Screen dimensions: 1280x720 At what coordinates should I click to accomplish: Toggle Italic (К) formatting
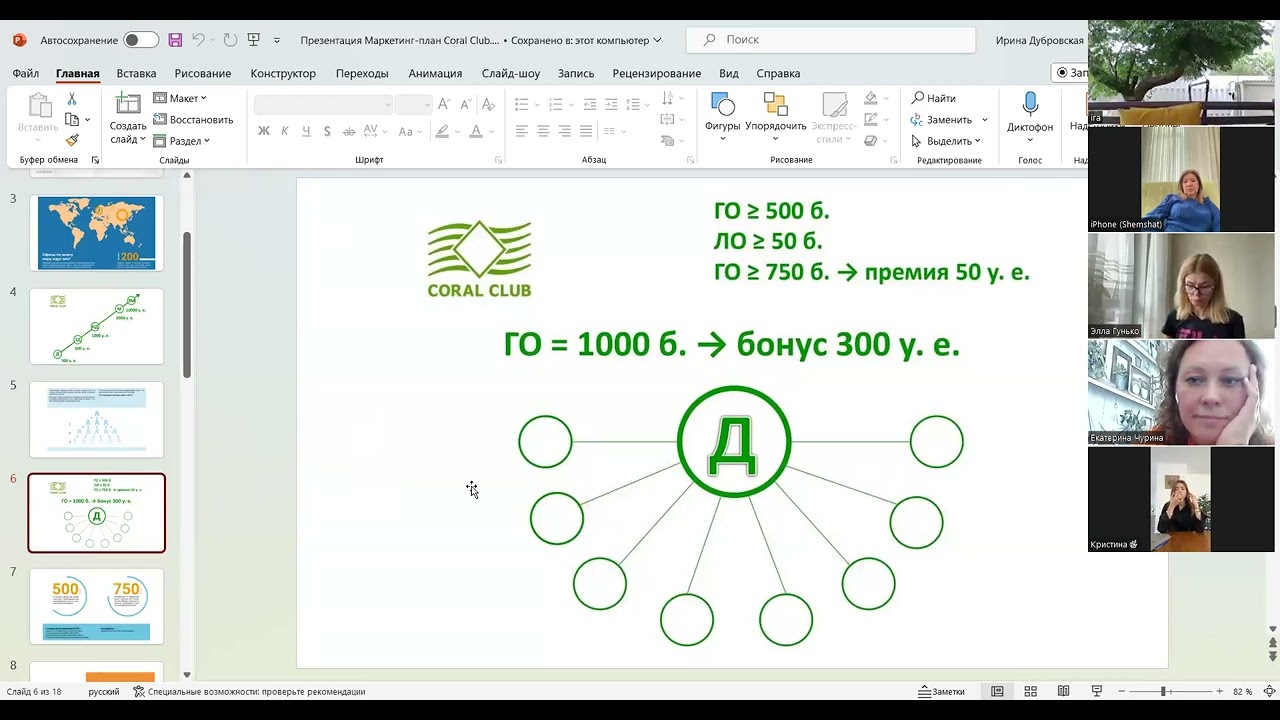[285, 131]
